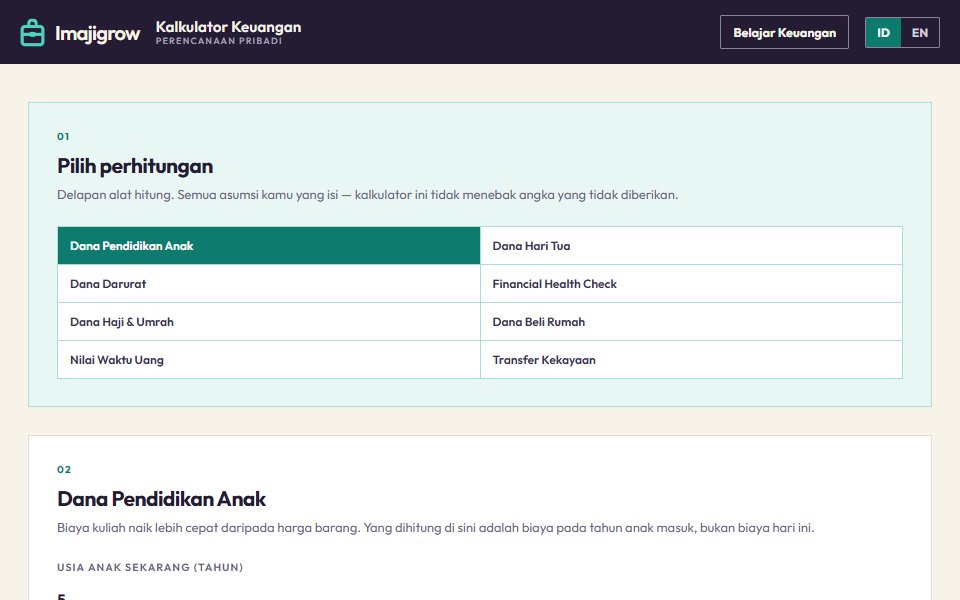This screenshot has width=960, height=600.
Task: Click the section number 02 label
Action: click(x=64, y=470)
